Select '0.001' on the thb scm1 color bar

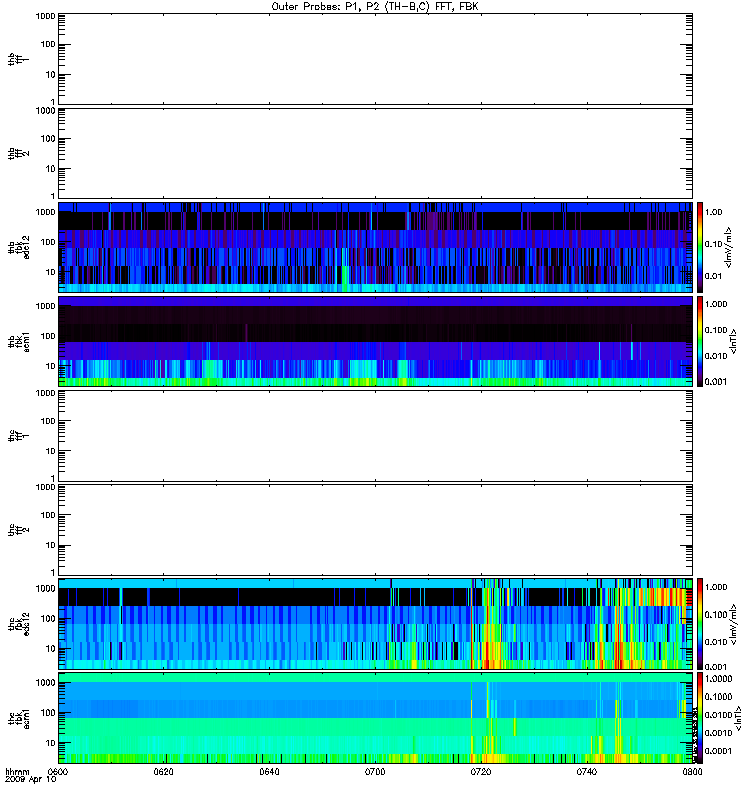click(716, 382)
